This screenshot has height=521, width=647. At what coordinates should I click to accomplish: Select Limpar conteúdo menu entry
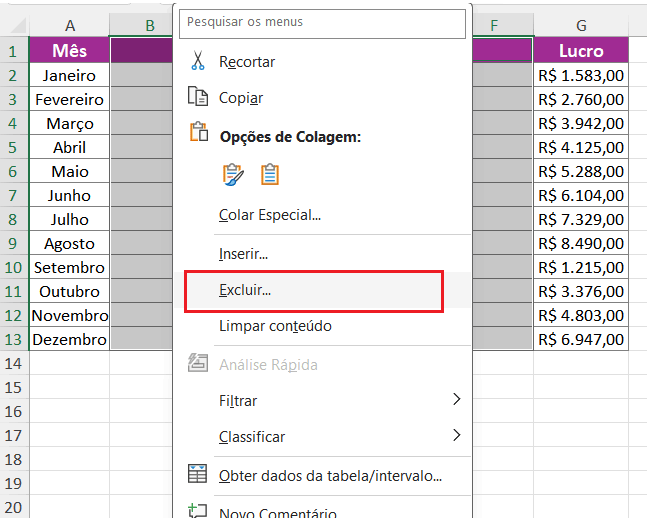pos(275,326)
